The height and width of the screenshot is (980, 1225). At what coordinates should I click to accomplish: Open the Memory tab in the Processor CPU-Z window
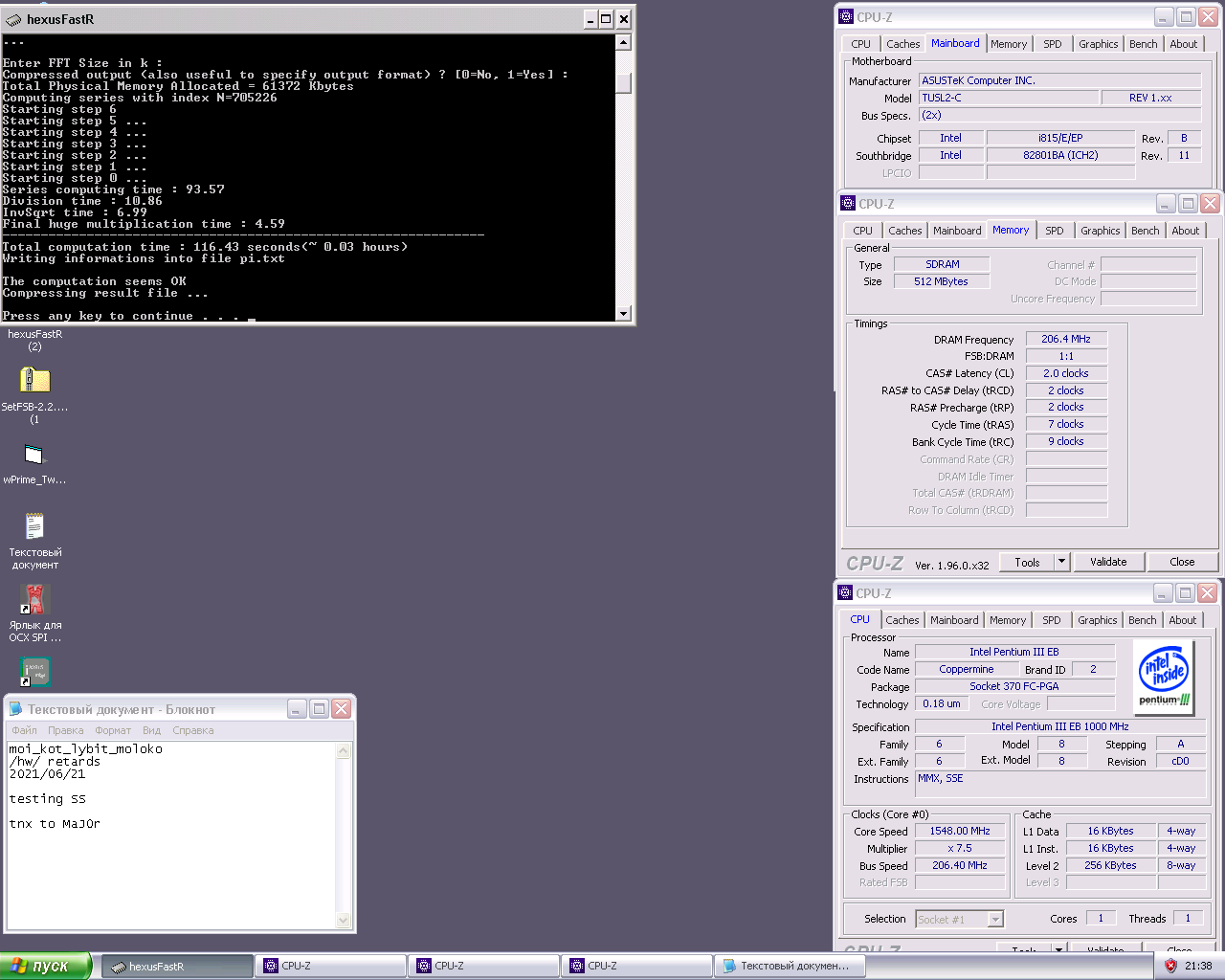click(x=1008, y=620)
